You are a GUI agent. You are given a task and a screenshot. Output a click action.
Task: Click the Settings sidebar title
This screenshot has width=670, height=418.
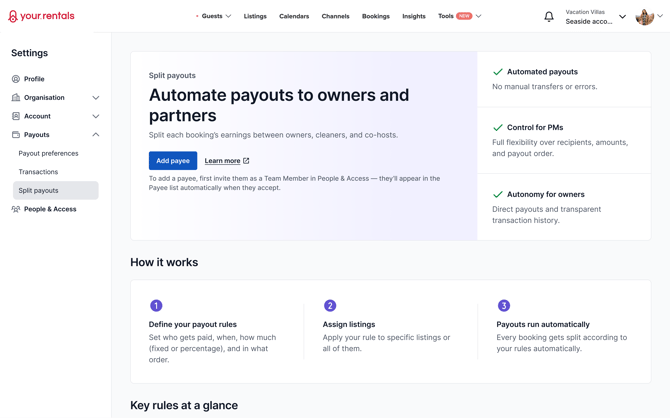[29, 53]
